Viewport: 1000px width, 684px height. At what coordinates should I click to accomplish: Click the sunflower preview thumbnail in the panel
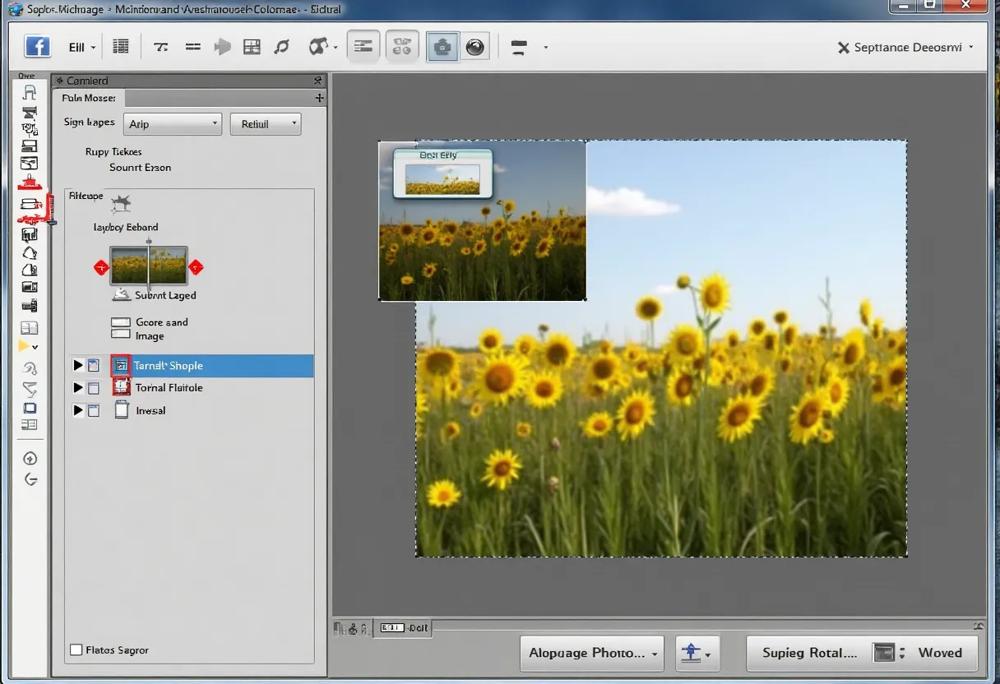(x=149, y=265)
